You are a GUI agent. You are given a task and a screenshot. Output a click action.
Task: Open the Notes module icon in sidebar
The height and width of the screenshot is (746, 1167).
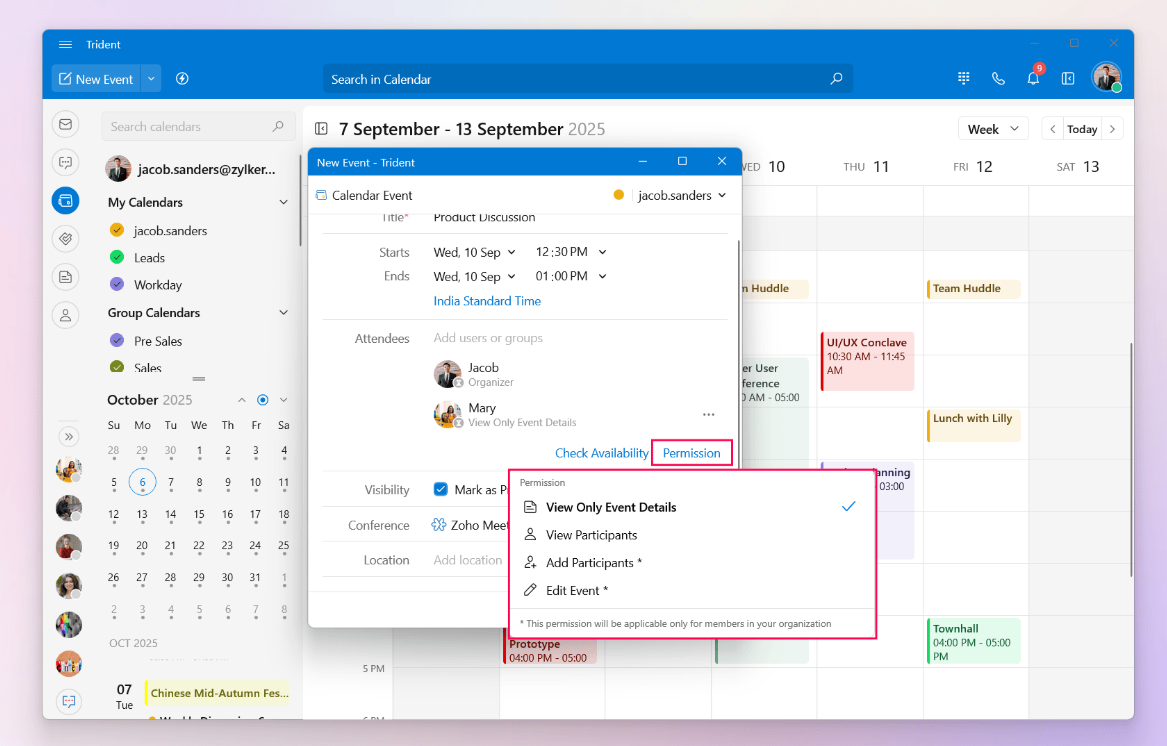click(x=65, y=277)
